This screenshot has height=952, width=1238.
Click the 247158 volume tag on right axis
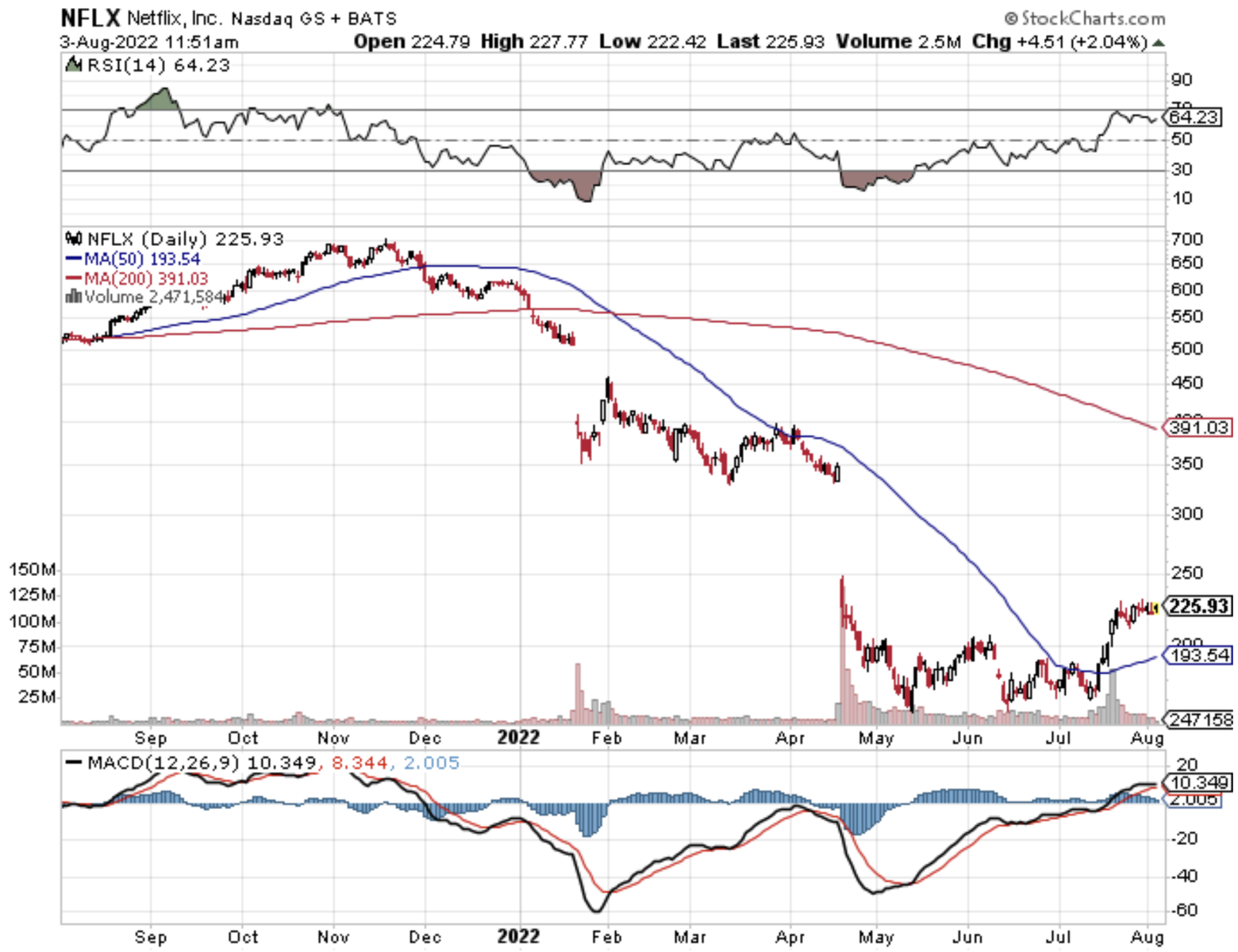click(x=1199, y=720)
